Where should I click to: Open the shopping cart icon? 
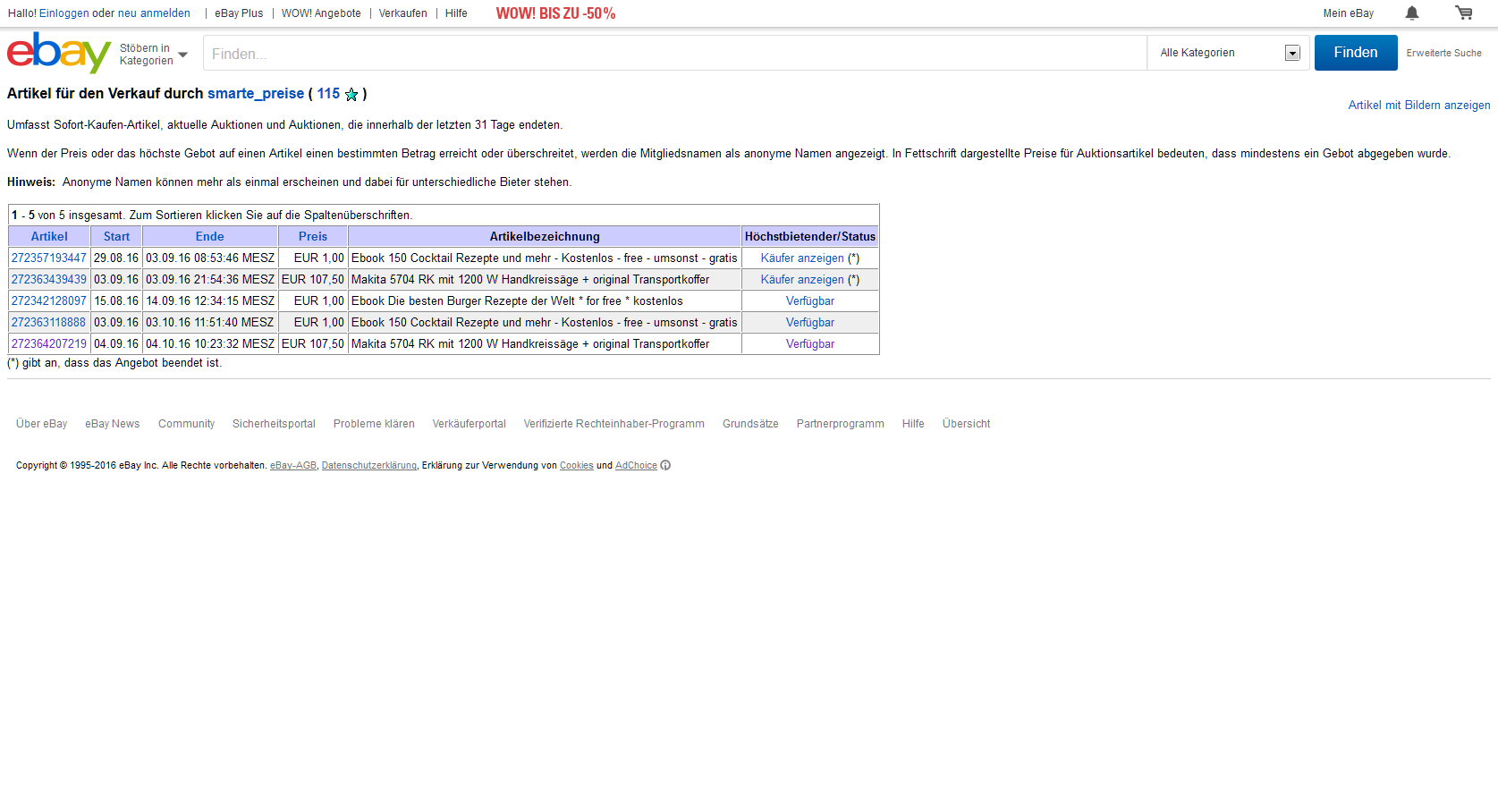pyautogui.click(x=1463, y=13)
